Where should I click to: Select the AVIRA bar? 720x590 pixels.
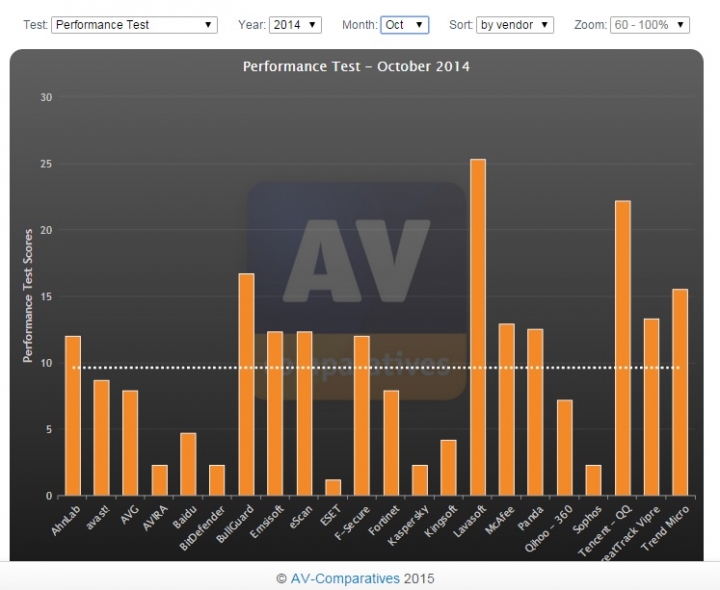(160, 481)
